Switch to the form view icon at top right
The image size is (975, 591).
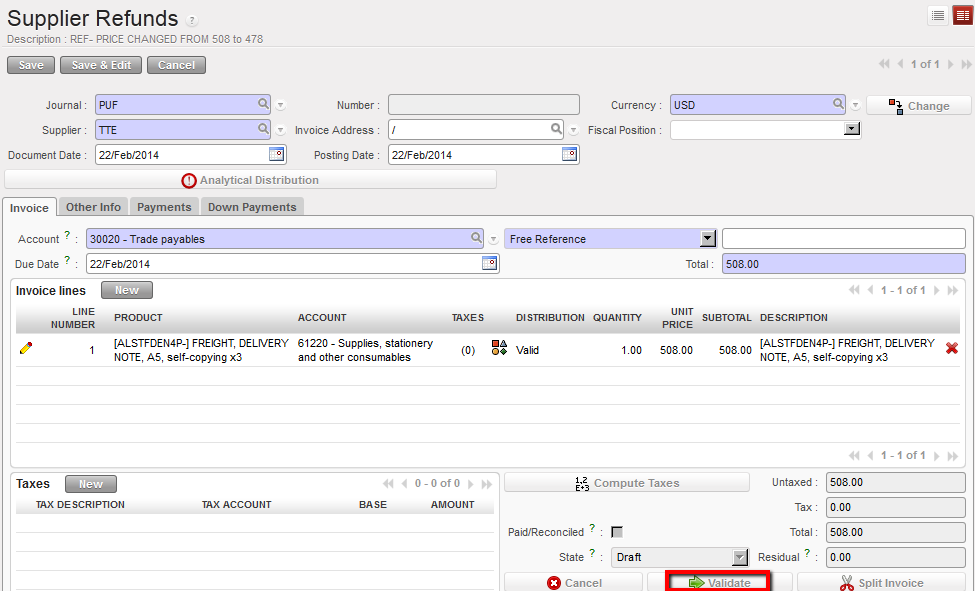pos(961,15)
